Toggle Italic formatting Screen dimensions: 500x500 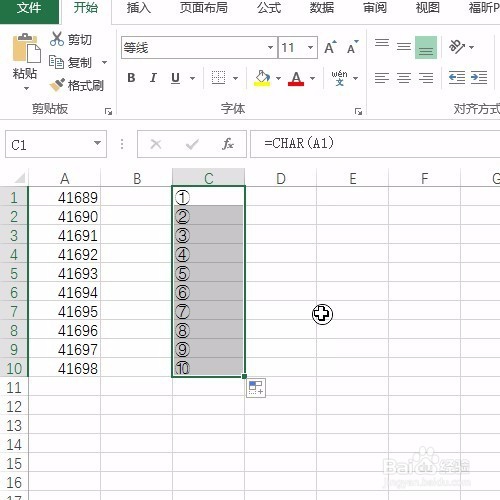click(153, 78)
